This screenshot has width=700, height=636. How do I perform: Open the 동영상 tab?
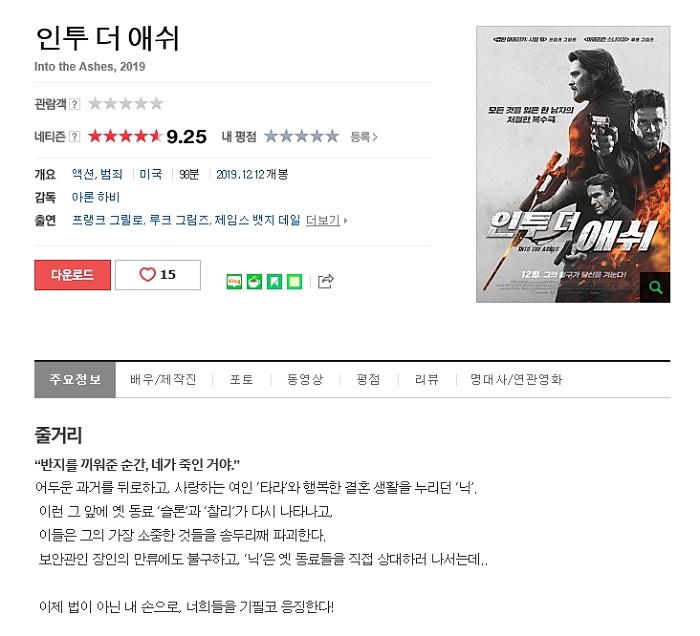click(x=305, y=379)
